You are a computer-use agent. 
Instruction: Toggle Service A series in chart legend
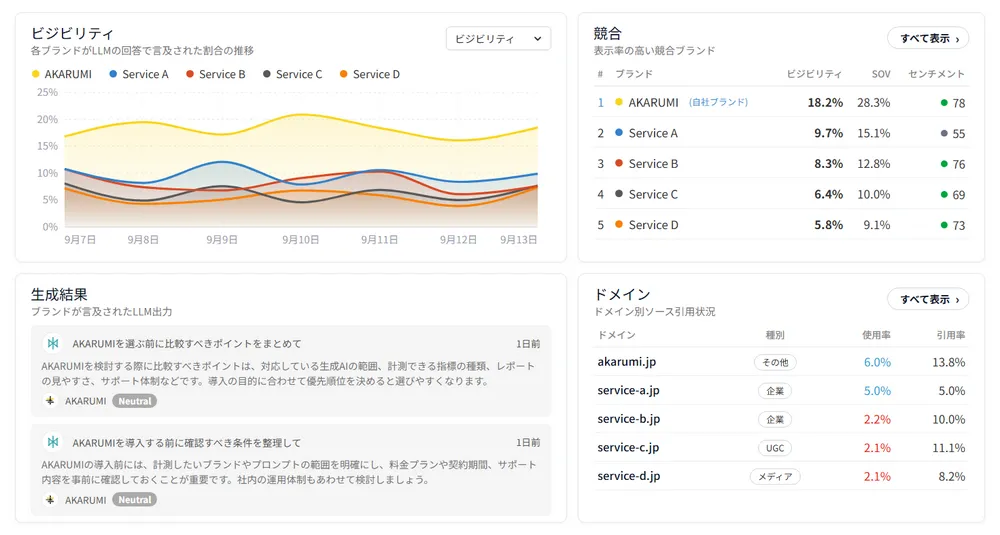click(x=139, y=74)
